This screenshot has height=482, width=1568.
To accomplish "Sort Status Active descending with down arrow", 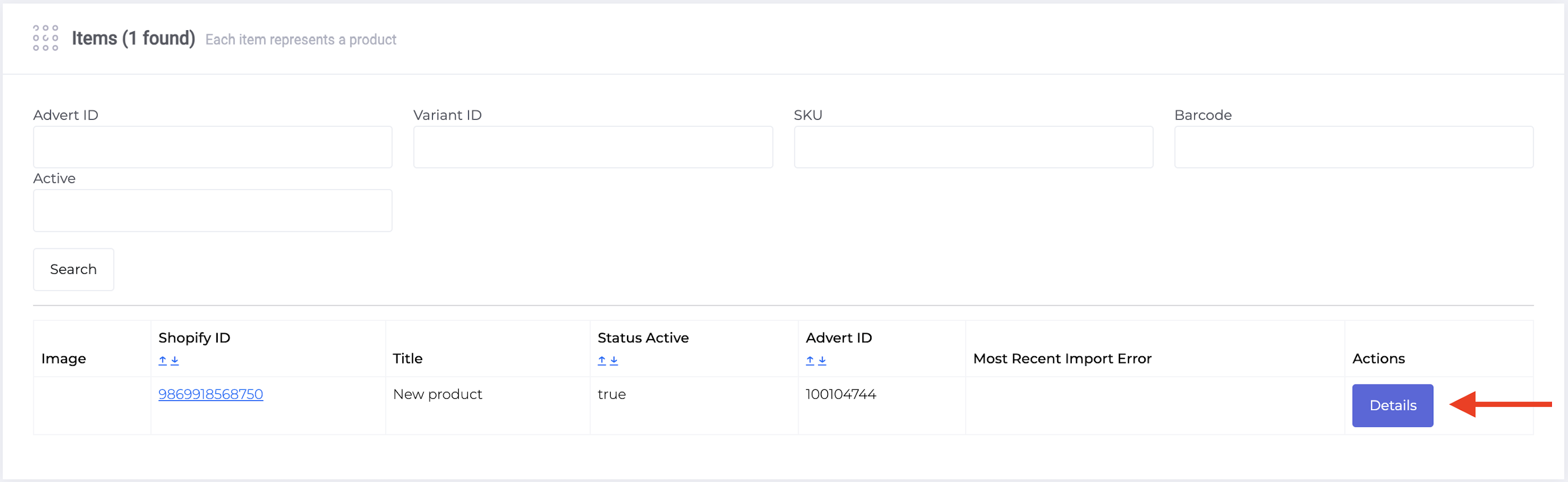I will point(614,360).
